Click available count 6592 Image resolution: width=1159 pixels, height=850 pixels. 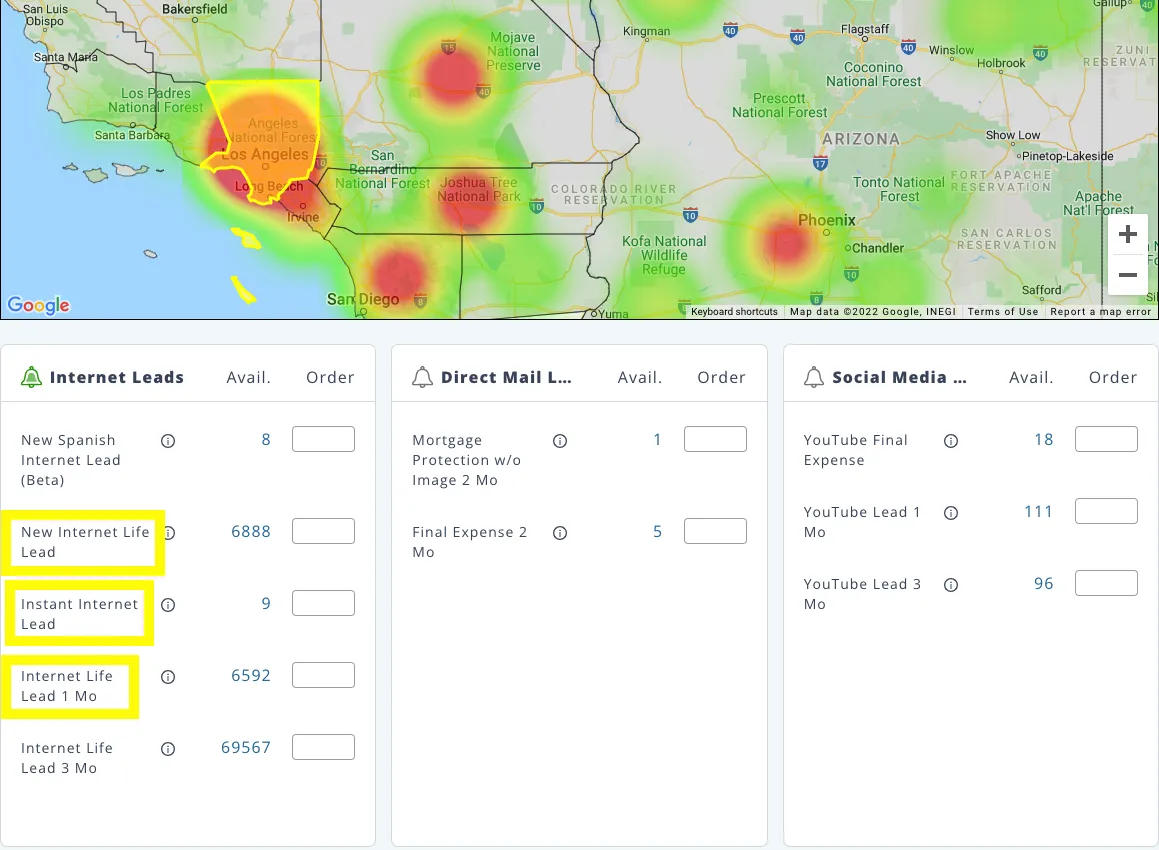point(251,676)
